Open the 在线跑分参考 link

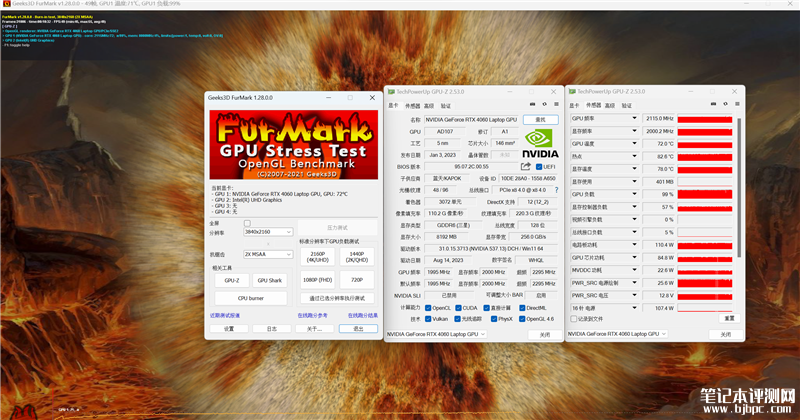(312, 315)
